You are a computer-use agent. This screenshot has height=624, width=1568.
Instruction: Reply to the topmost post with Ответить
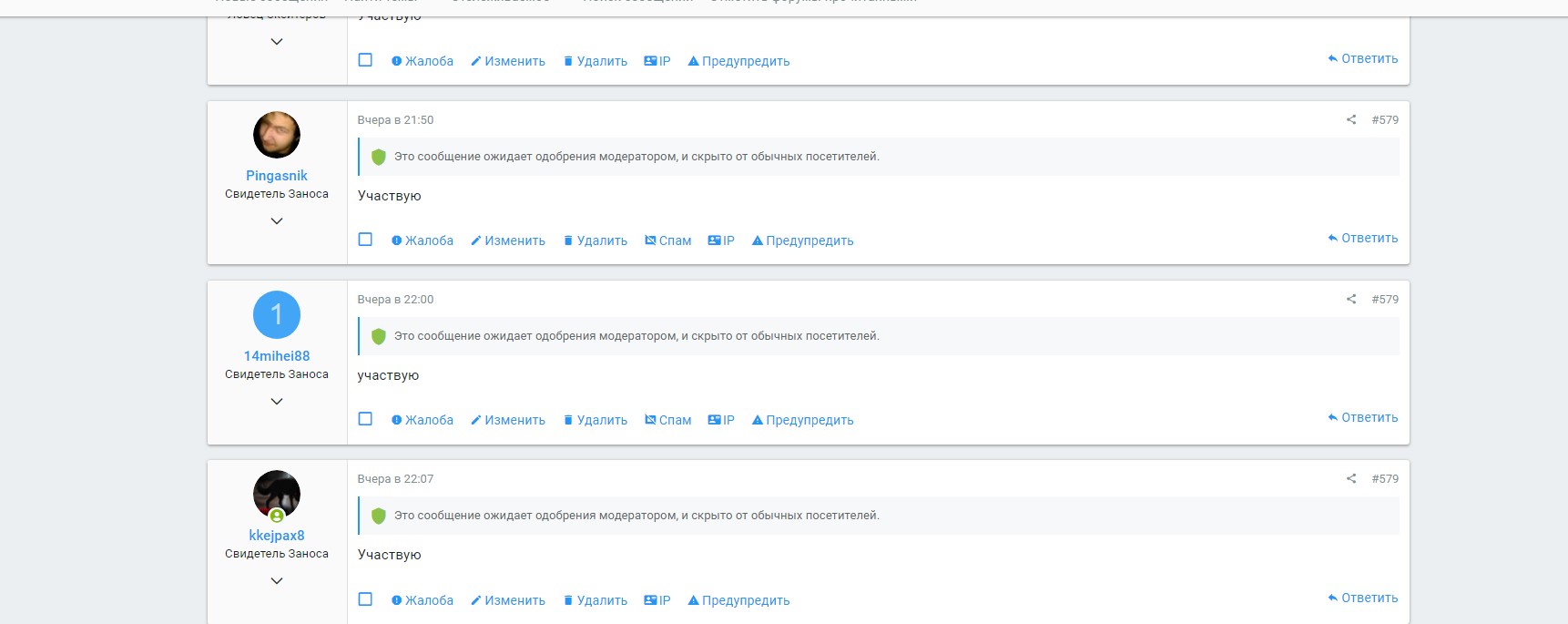pyautogui.click(x=1363, y=58)
